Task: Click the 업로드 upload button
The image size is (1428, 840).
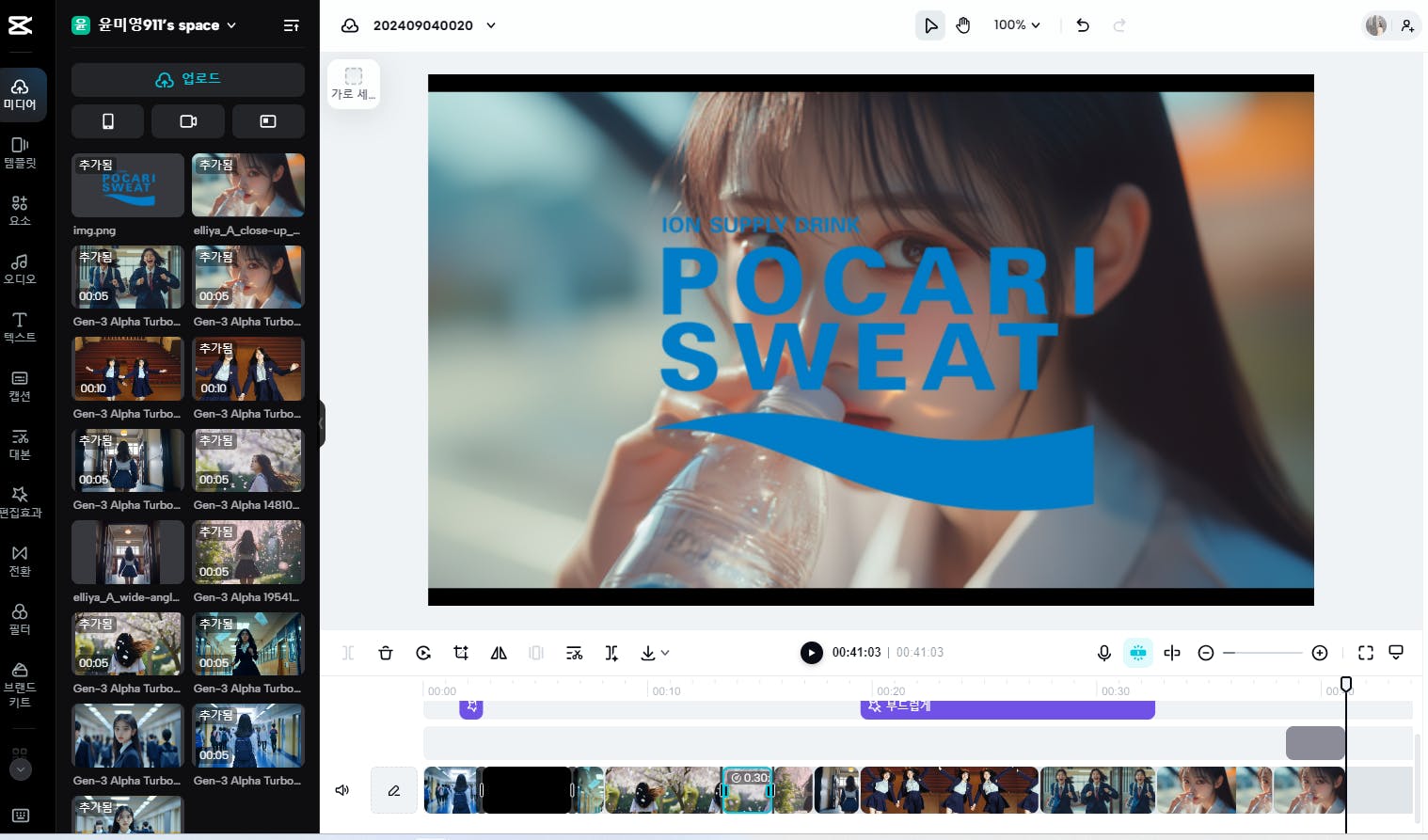Action: (188, 79)
